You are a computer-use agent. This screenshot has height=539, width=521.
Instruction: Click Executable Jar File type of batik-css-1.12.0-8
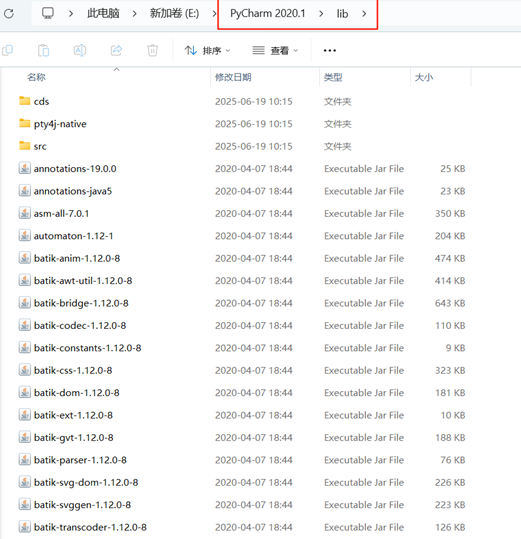point(364,370)
